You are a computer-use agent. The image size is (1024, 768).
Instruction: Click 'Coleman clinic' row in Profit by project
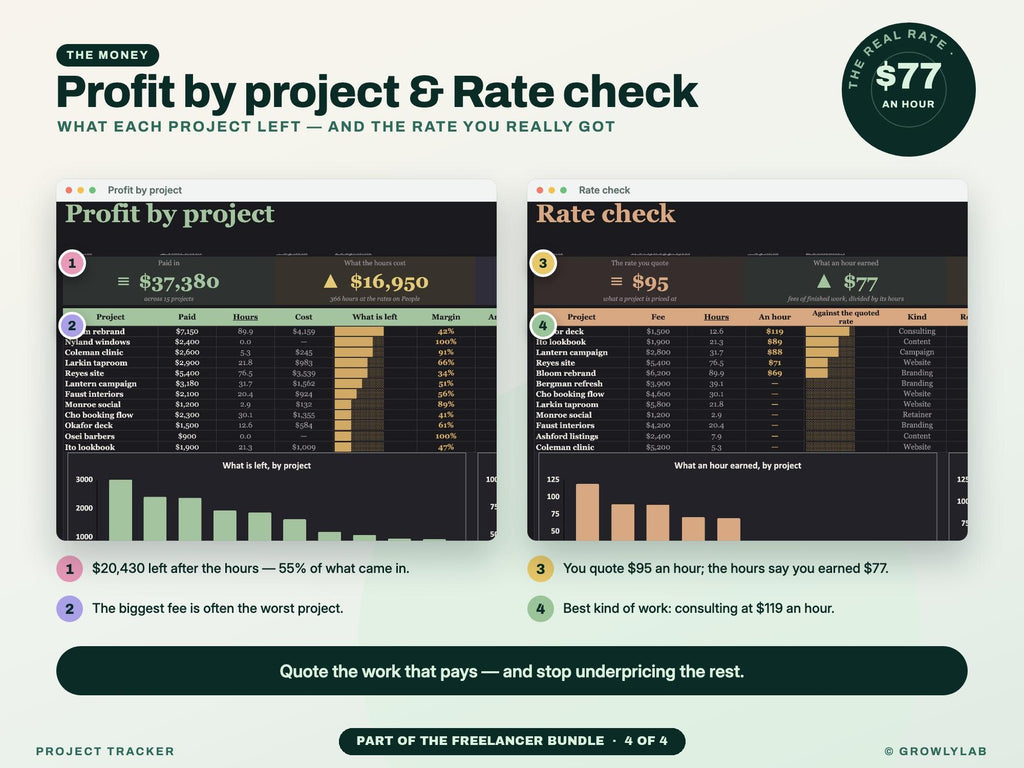(280, 352)
